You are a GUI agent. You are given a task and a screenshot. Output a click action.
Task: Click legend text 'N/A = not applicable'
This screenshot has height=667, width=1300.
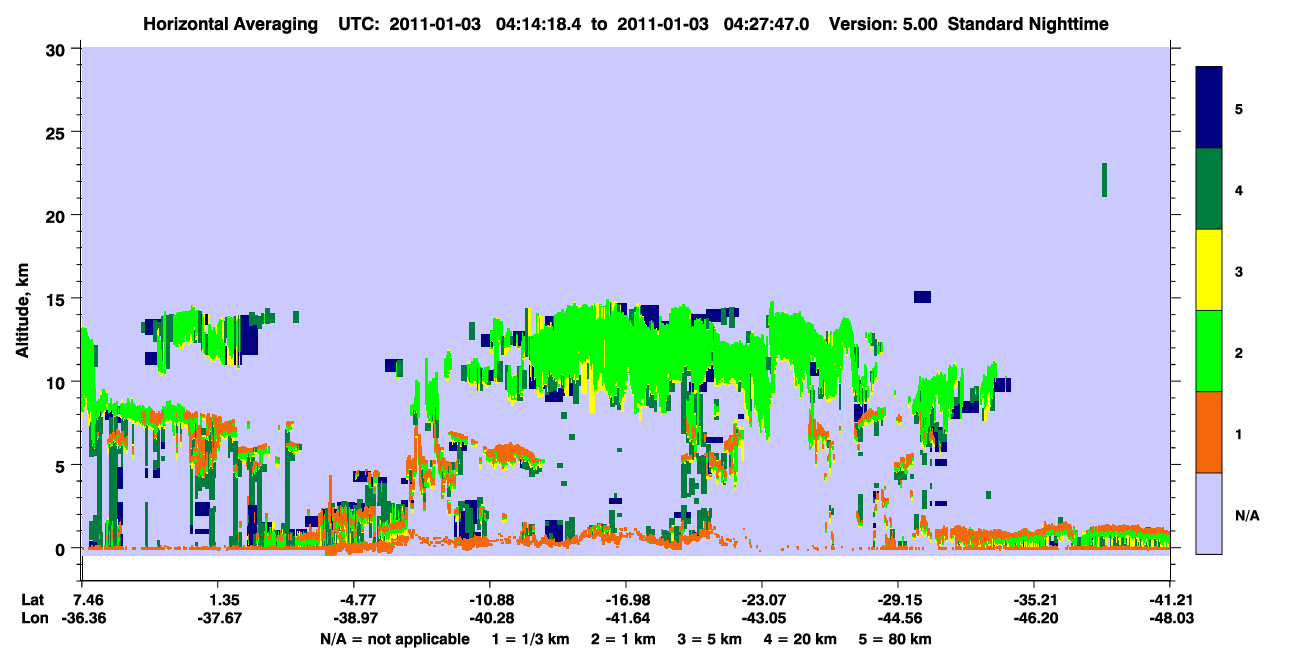394,639
